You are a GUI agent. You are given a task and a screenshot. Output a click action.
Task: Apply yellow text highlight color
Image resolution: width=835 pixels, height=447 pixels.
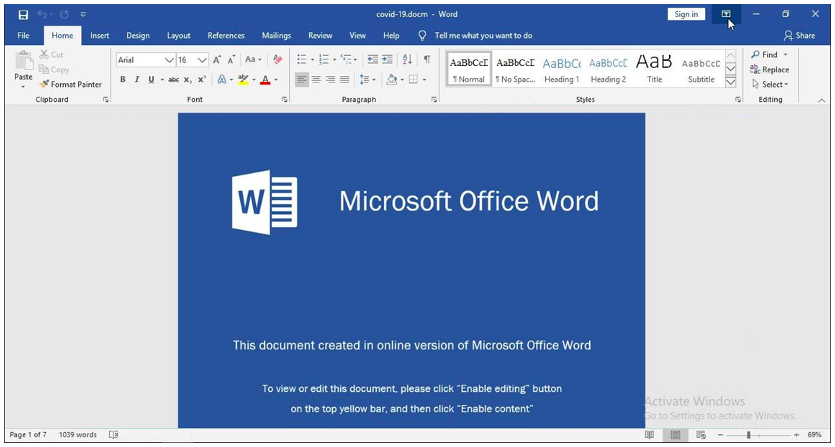click(x=243, y=79)
